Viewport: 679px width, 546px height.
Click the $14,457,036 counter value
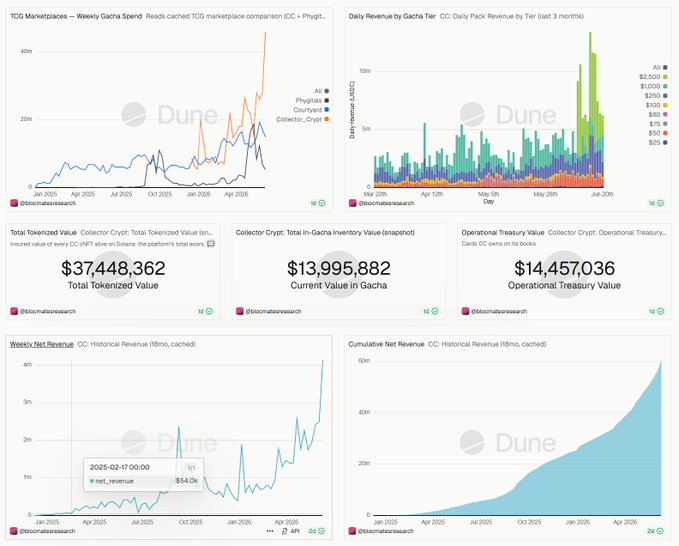click(564, 268)
